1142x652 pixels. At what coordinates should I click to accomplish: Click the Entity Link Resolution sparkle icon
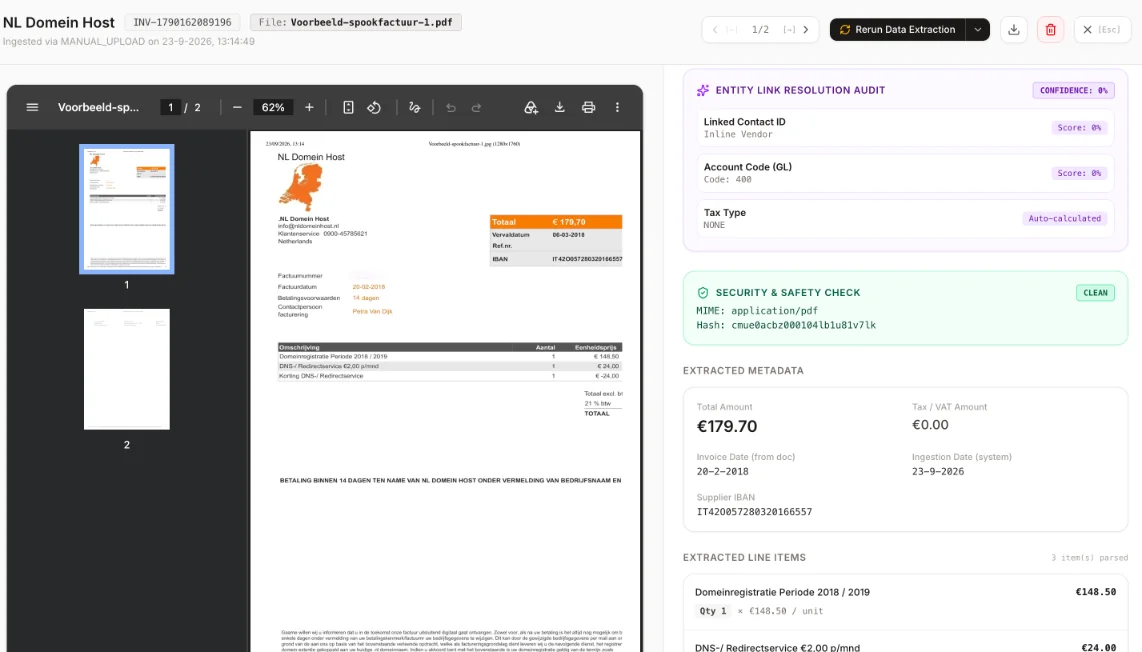pos(703,90)
